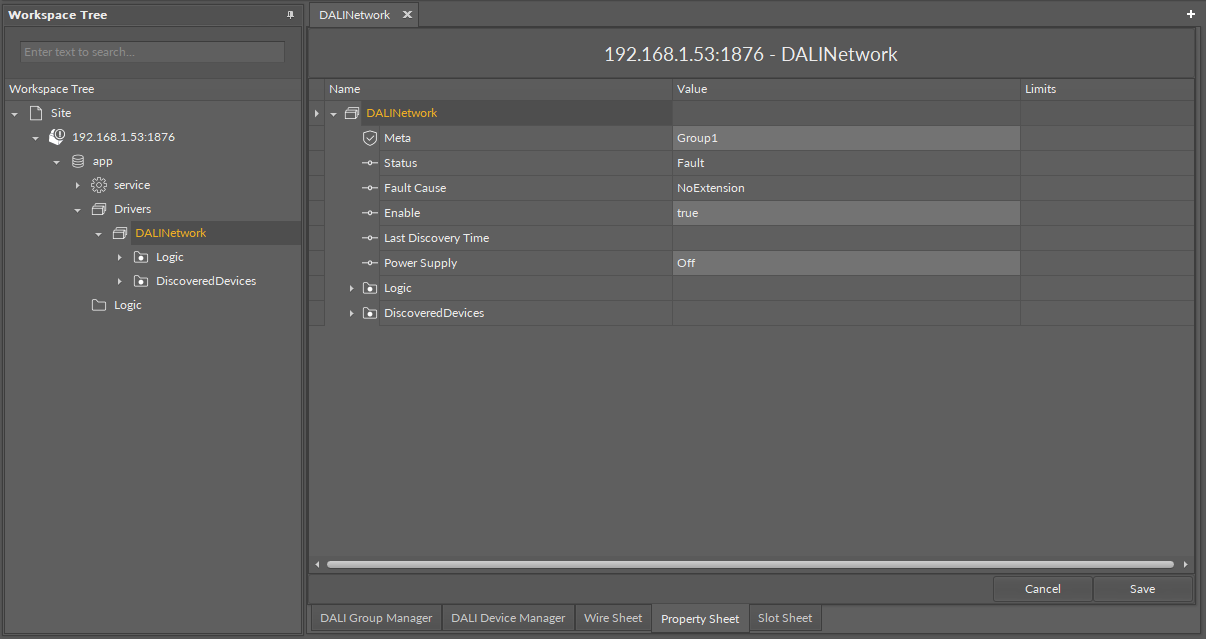Expand DiscoveredDevices in the Workspace Tree
This screenshot has height=639, width=1206.
pyautogui.click(x=119, y=282)
